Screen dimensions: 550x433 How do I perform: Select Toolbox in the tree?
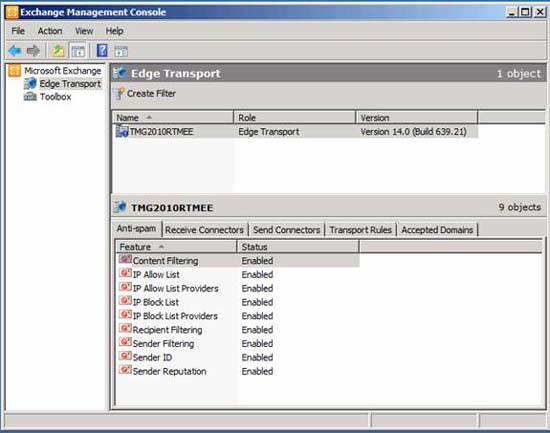tap(55, 96)
